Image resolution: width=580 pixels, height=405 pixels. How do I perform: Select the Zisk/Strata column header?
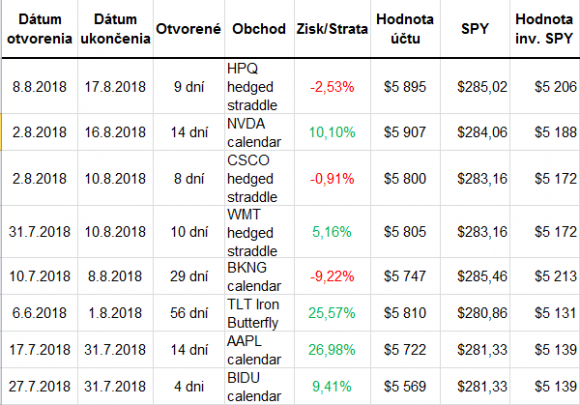332,29
